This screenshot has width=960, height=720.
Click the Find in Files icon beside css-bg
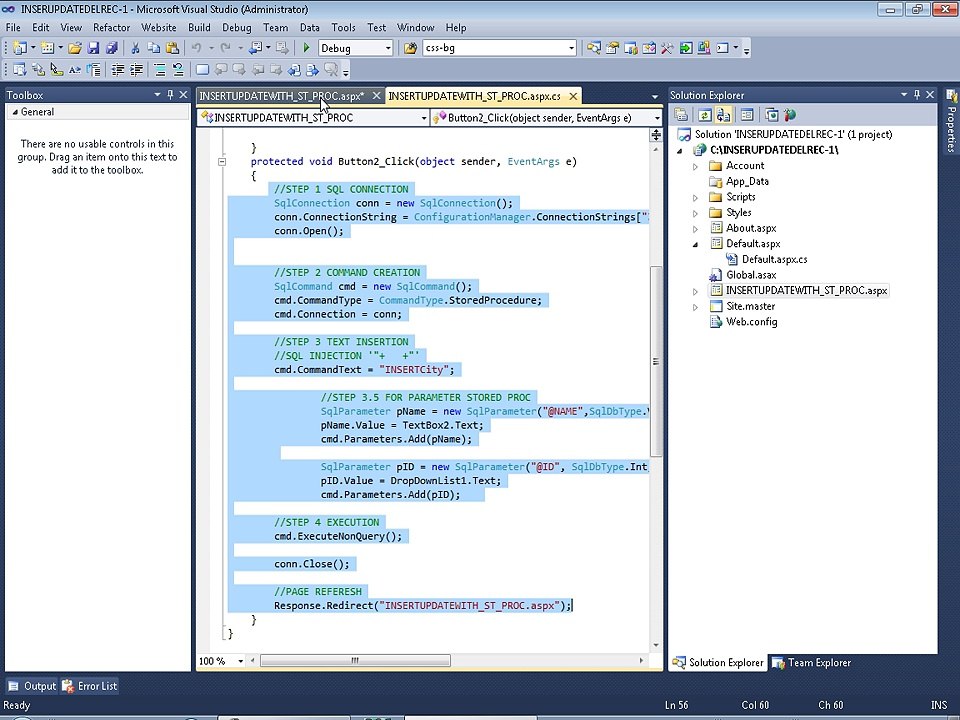coord(410,48)
